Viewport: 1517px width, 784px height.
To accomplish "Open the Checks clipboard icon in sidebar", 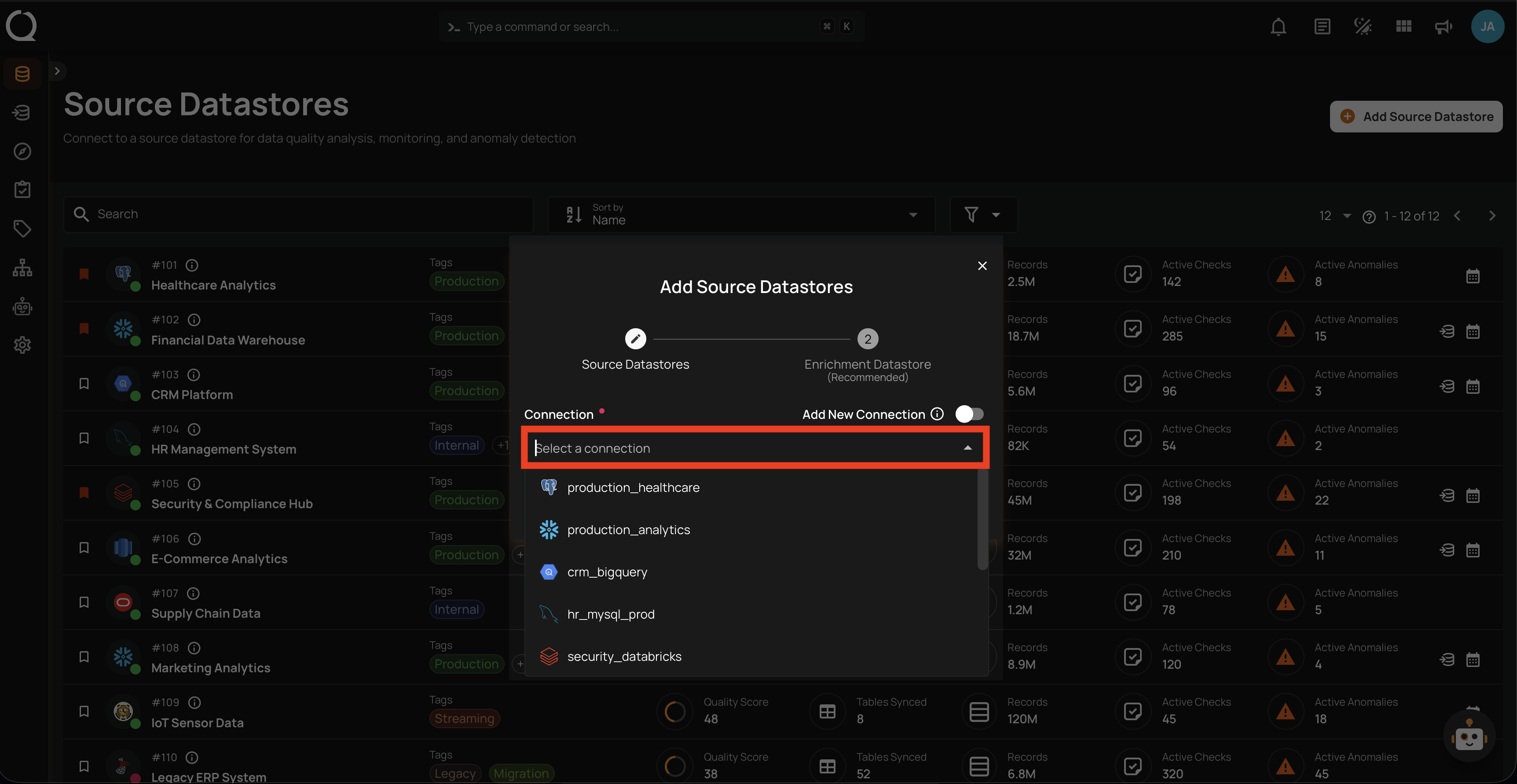I will (22, 189).
